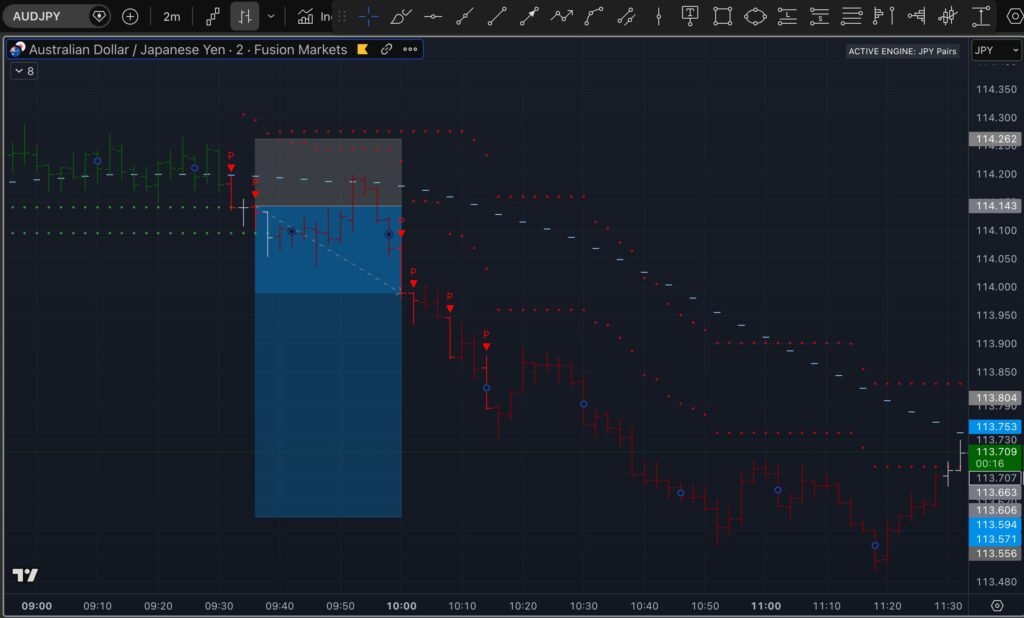Click the blue short position profit zone
The image size is (1024, 618).
pos(328,400)
